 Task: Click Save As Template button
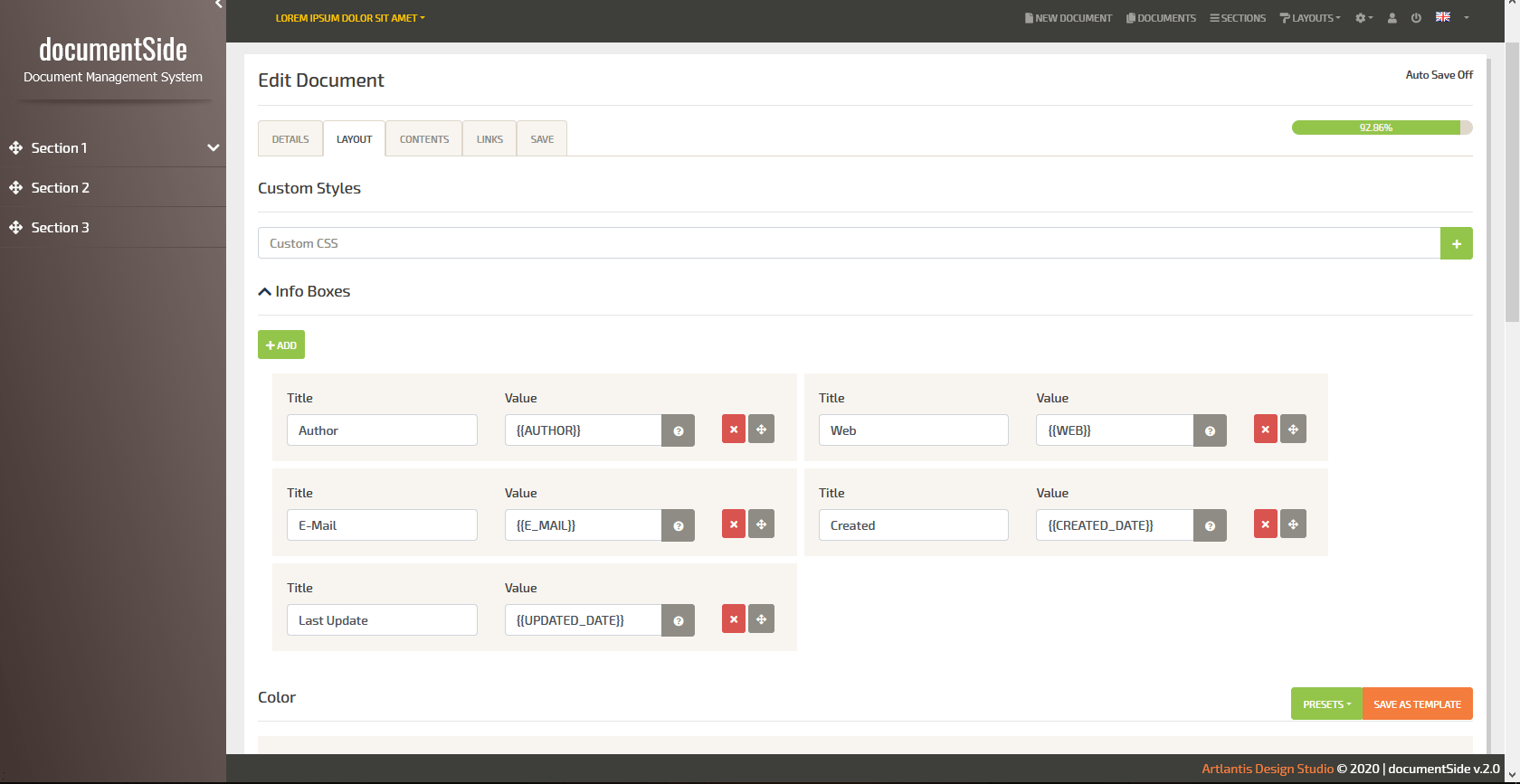[1418, 704]
